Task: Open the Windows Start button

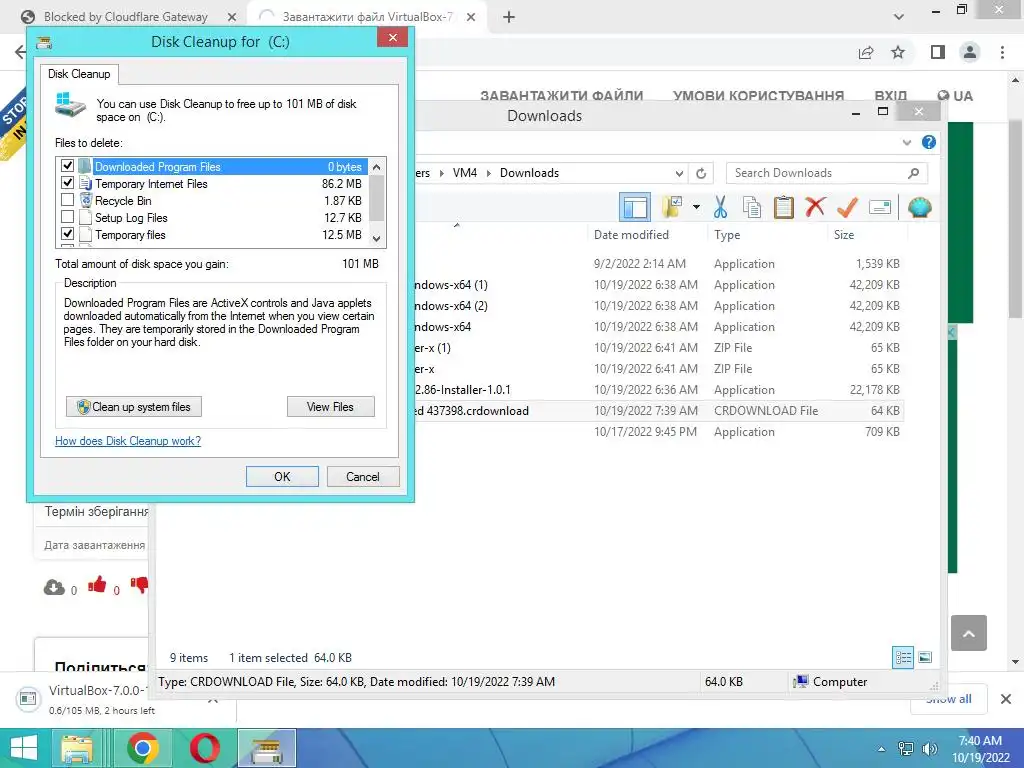Action: pyautogui.click(x=24, y=748)
